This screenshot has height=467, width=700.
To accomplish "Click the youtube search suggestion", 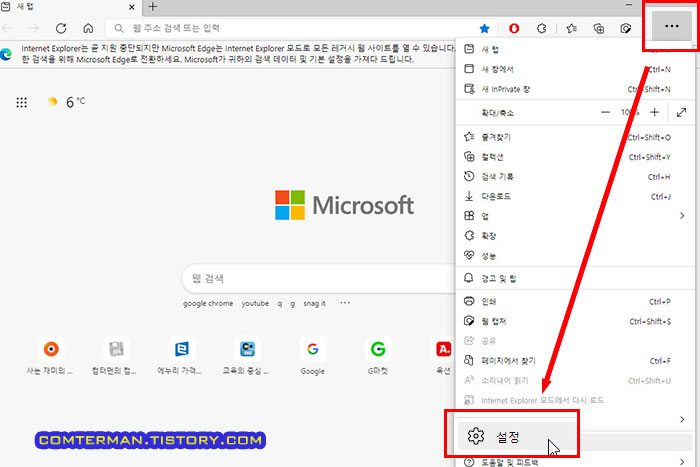I will coord(255,304).
